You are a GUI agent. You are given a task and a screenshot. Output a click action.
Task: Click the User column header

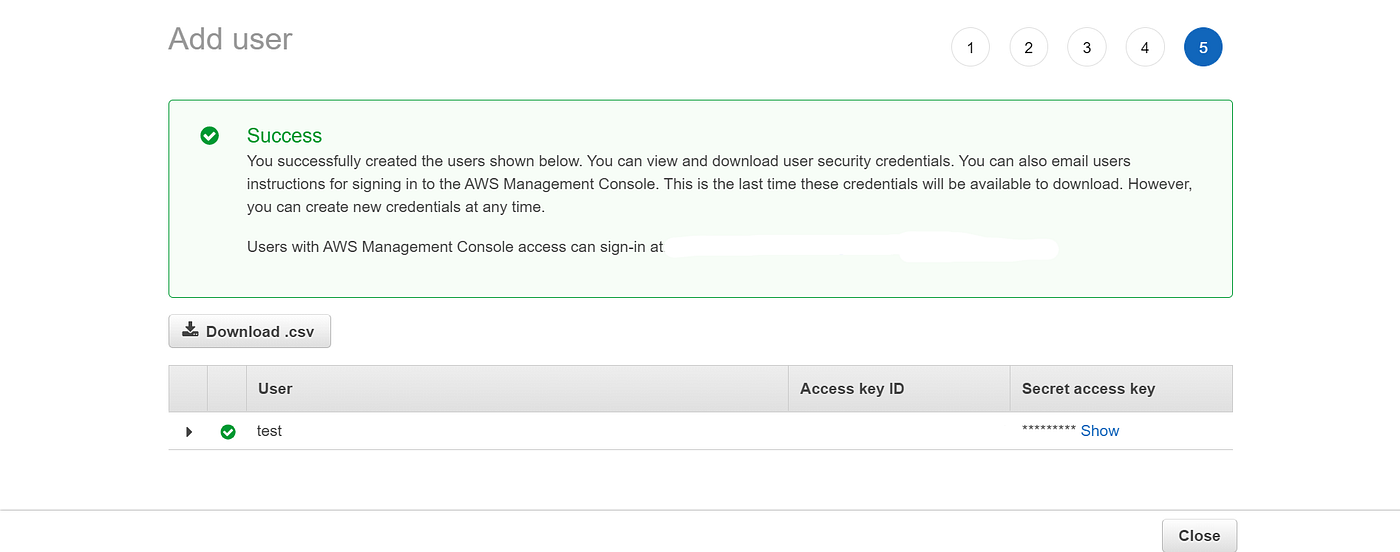275,388
